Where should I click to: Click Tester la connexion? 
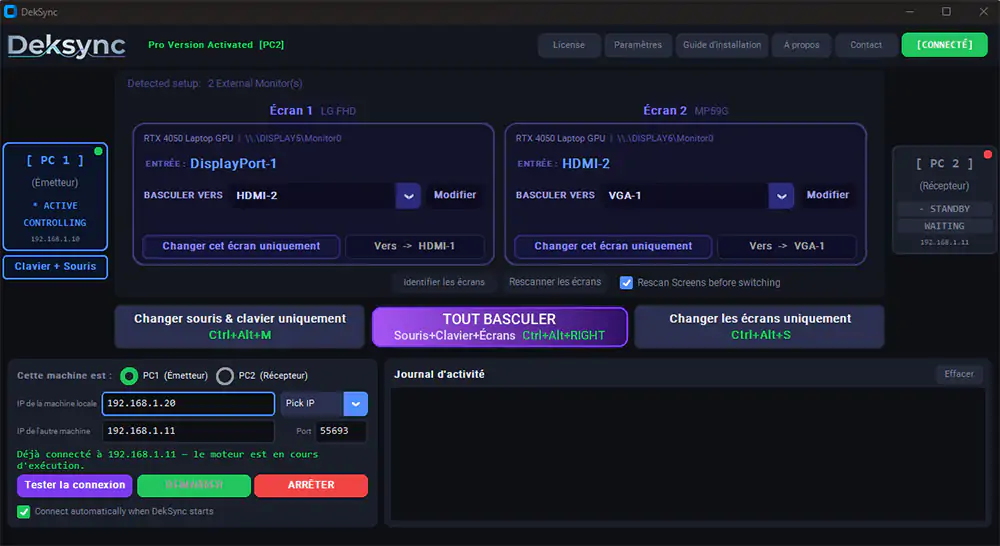(75, 485)
